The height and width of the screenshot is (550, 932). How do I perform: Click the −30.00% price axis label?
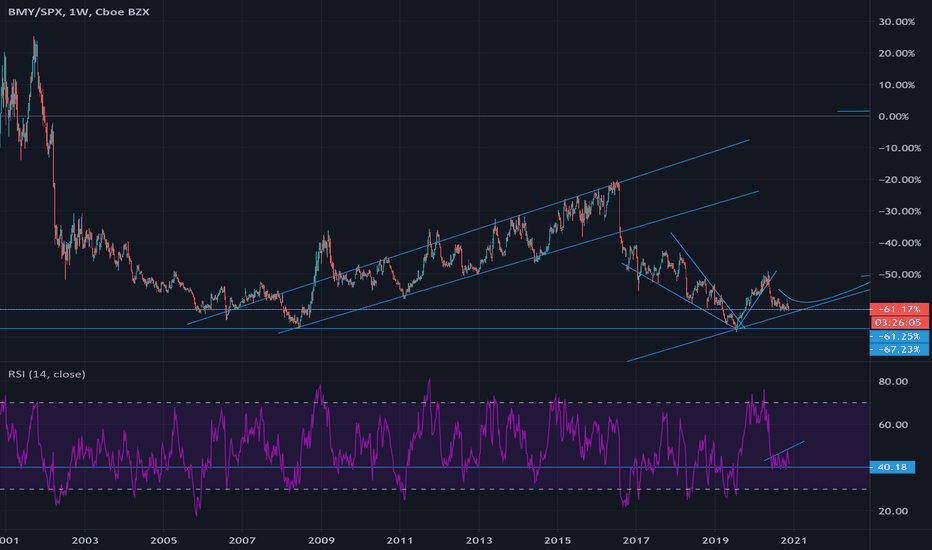pos(900,211)
